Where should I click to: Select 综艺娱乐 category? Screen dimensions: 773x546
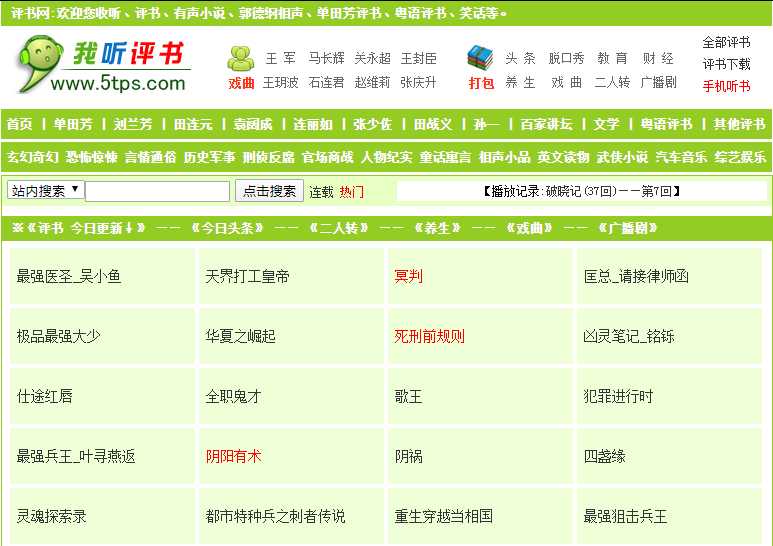(x=740, y=157)
